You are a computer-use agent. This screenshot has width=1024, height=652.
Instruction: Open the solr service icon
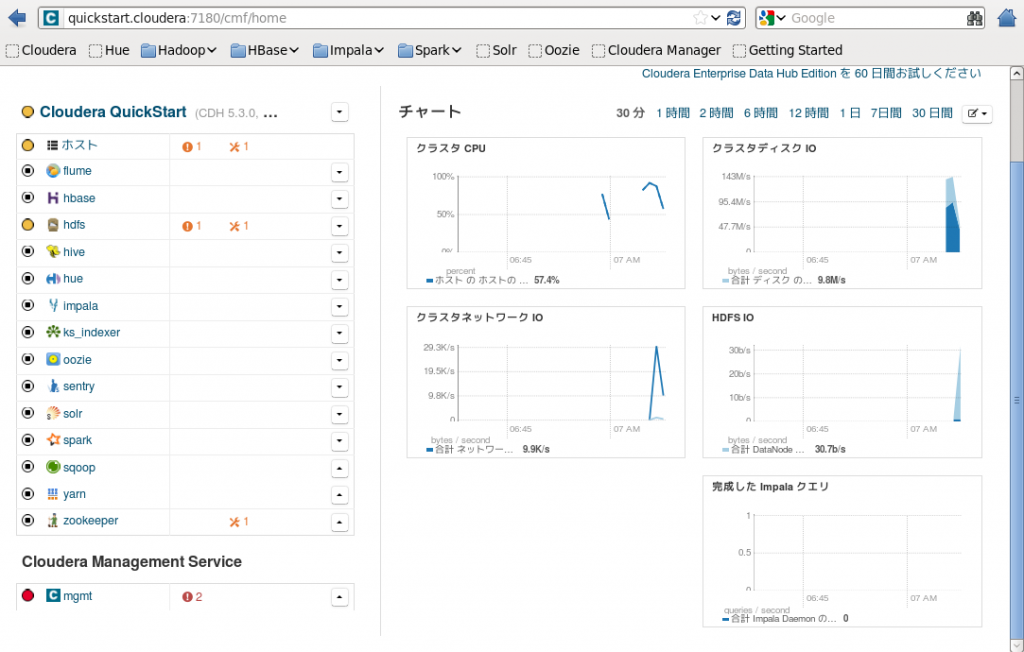[x=53, y=414]
